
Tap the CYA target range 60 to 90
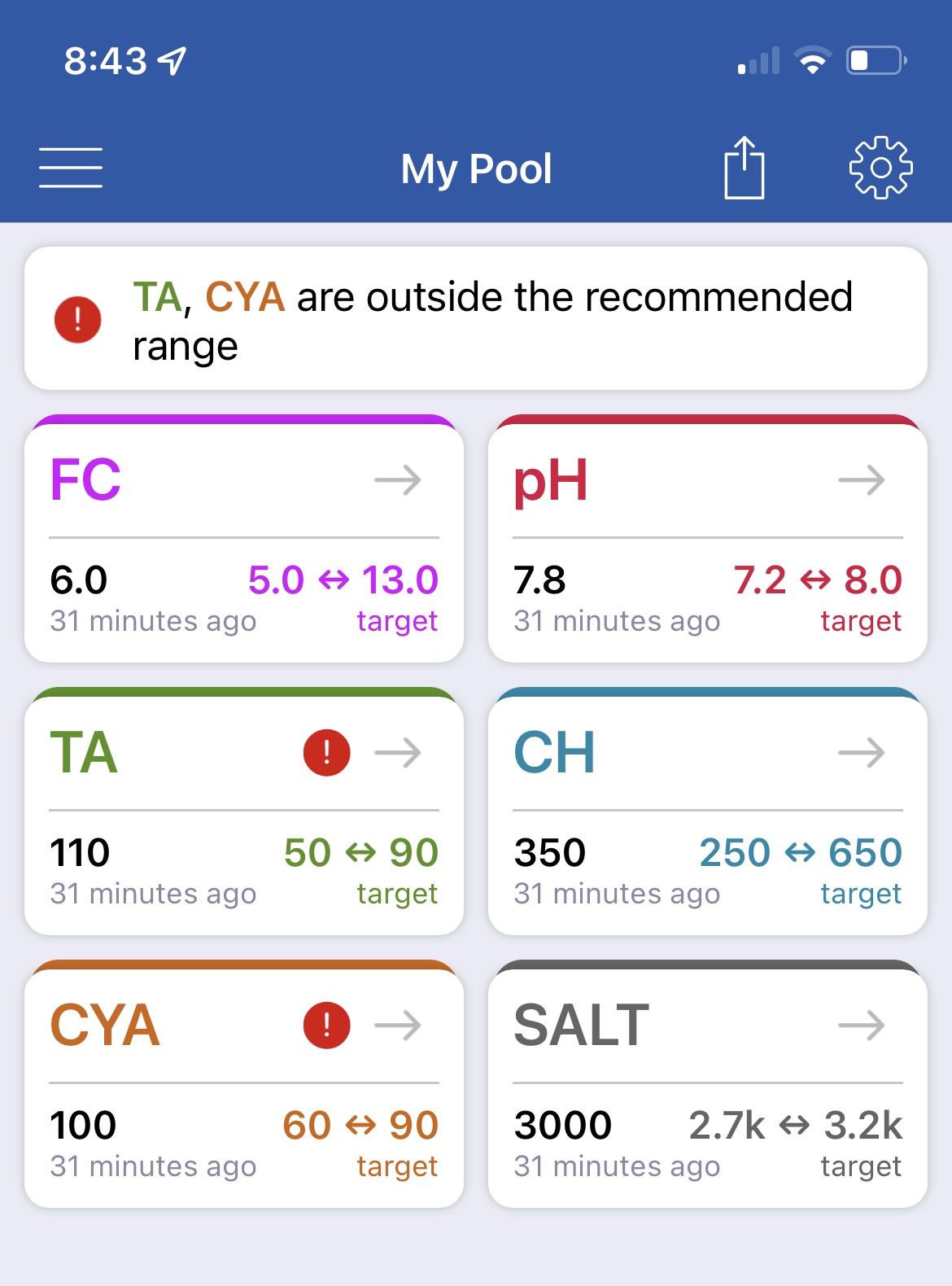(360, 1126)
